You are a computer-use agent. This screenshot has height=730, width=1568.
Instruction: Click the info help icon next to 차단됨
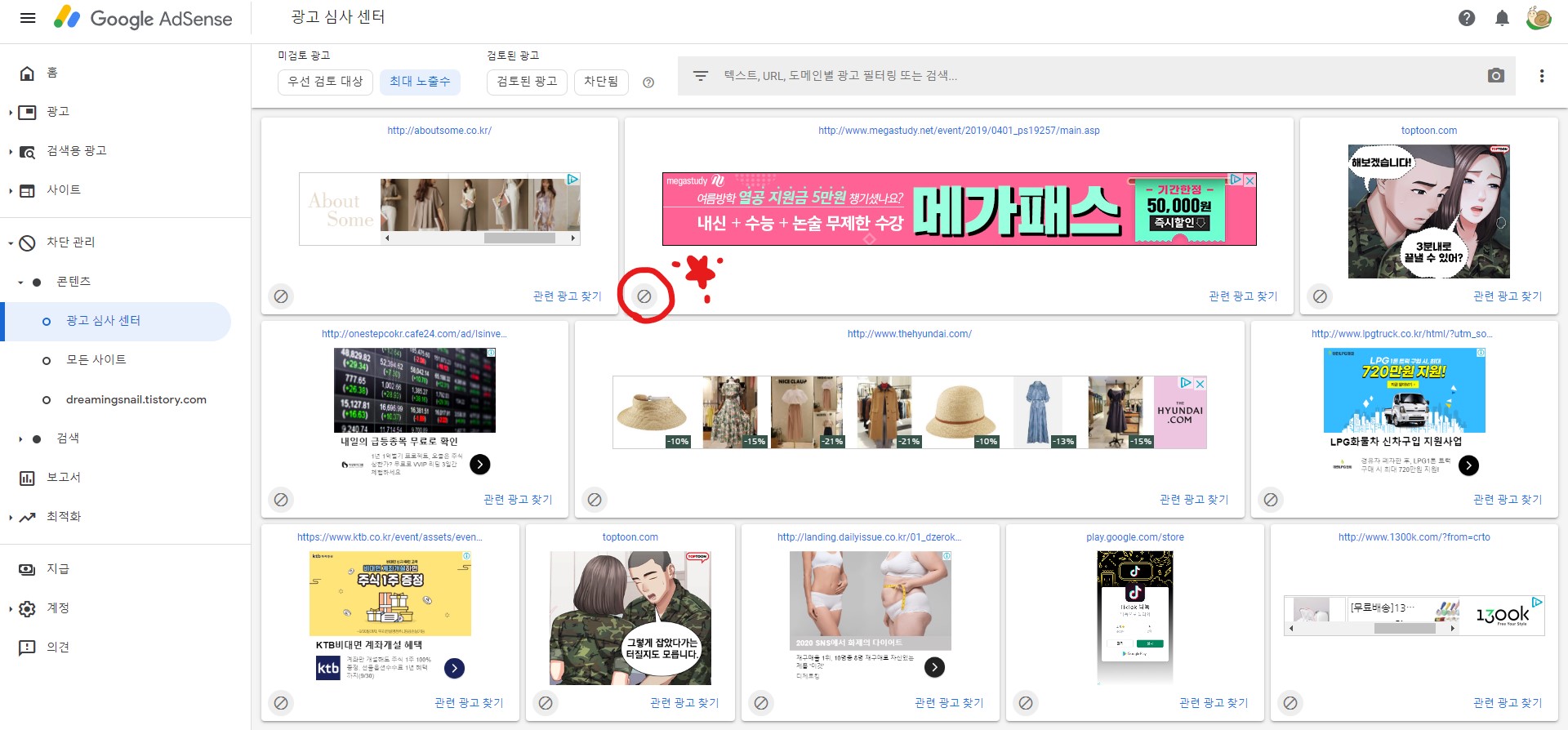point(648,82)
